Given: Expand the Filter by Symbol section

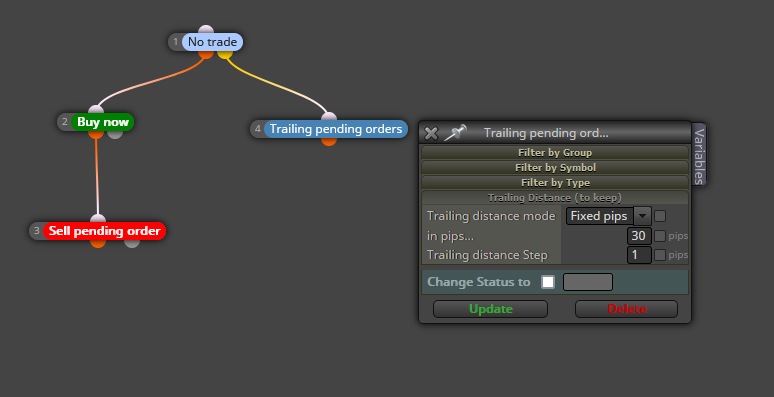Looking at the screenshot, I should tap(555, 167).
